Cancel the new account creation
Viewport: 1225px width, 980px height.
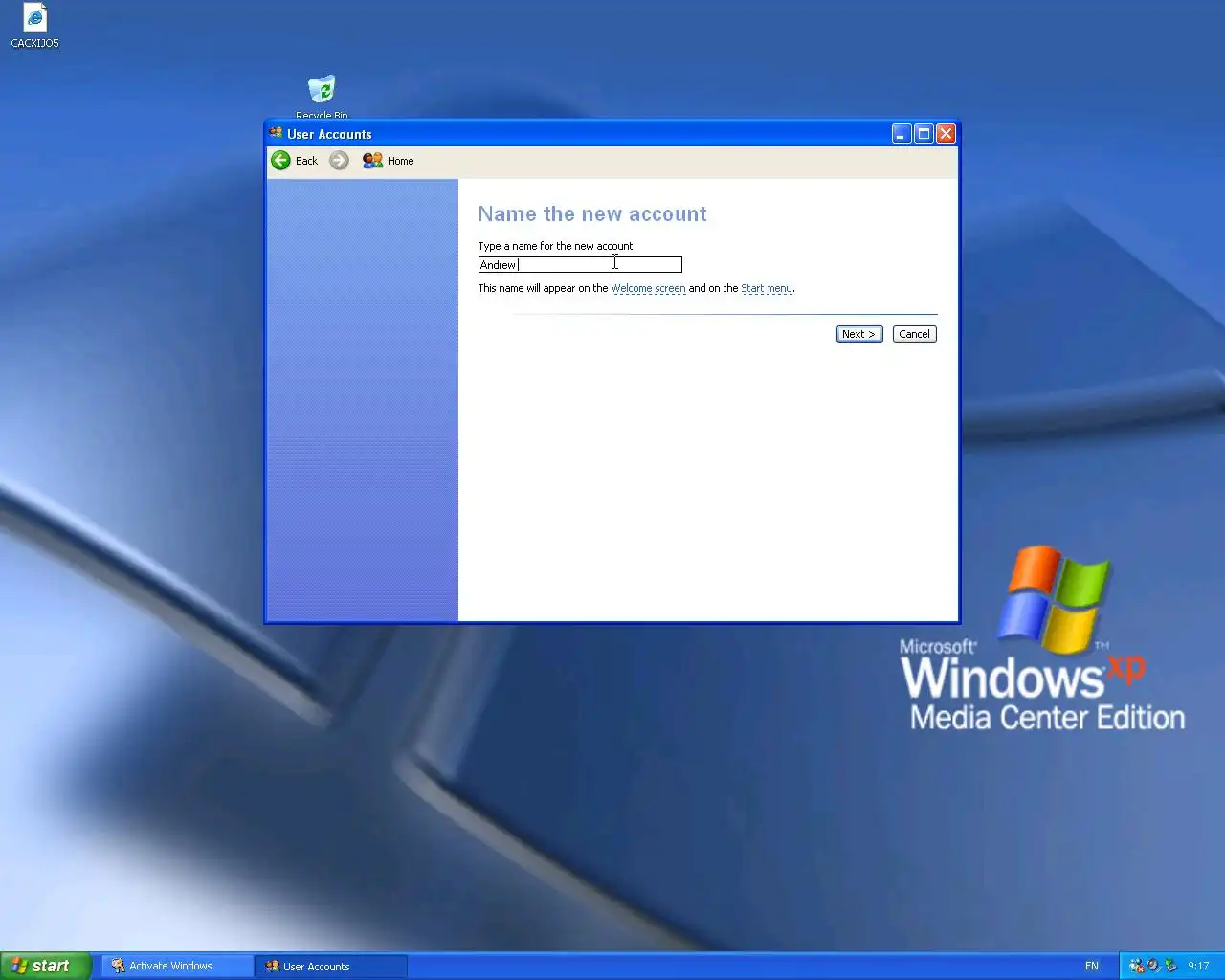point(914,334)
